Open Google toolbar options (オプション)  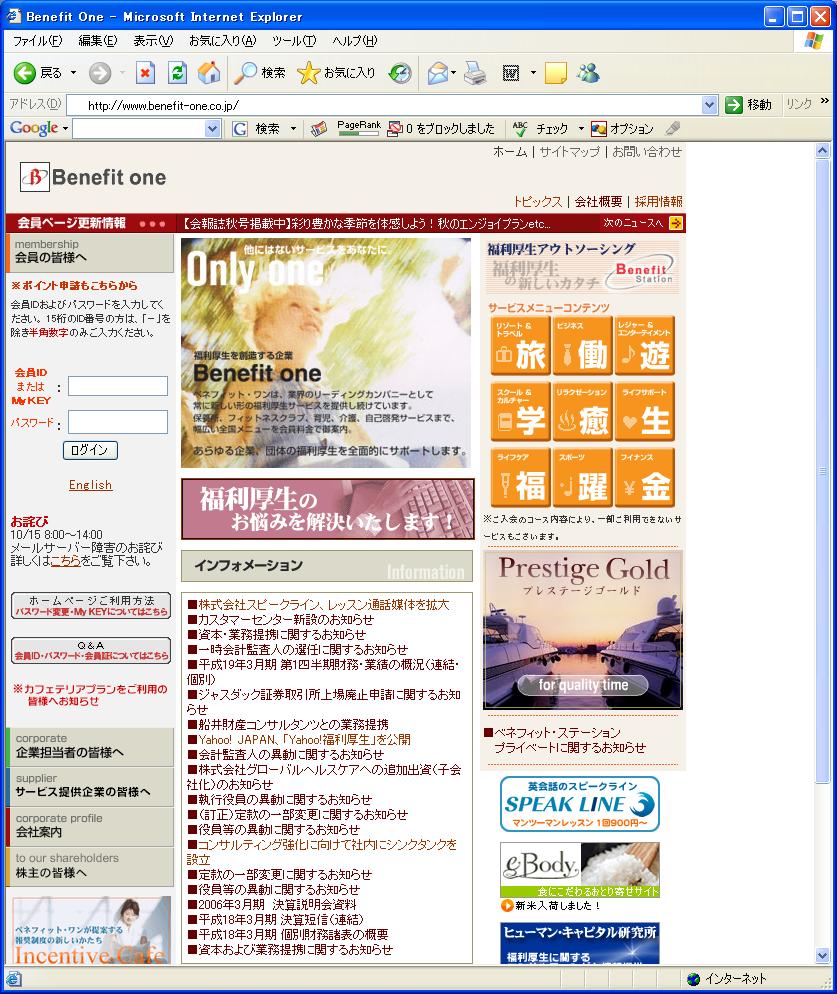click(x=622, y=129)
